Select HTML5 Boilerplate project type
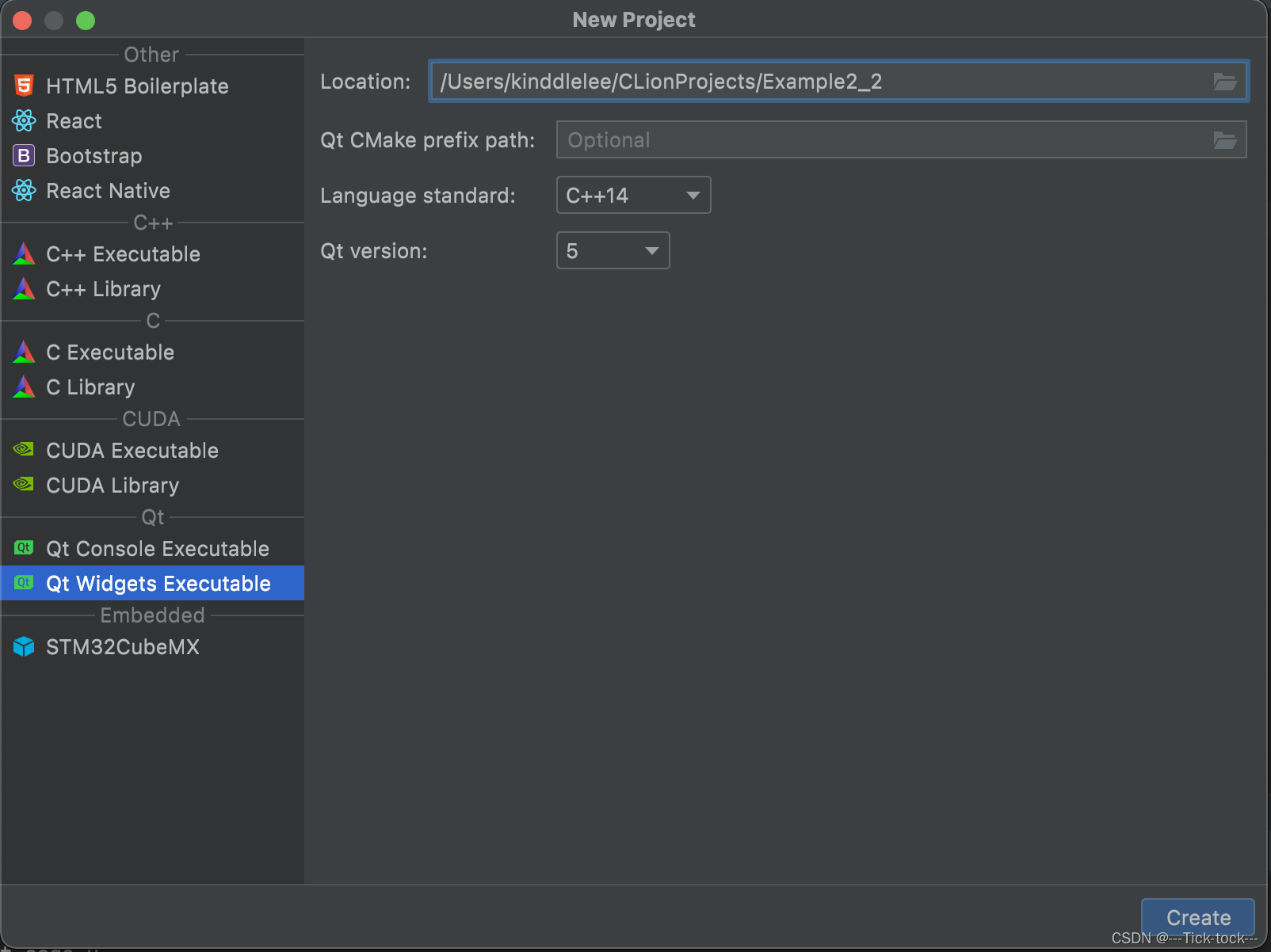Screen dimensions: 1271x952 tap(152, 86)
